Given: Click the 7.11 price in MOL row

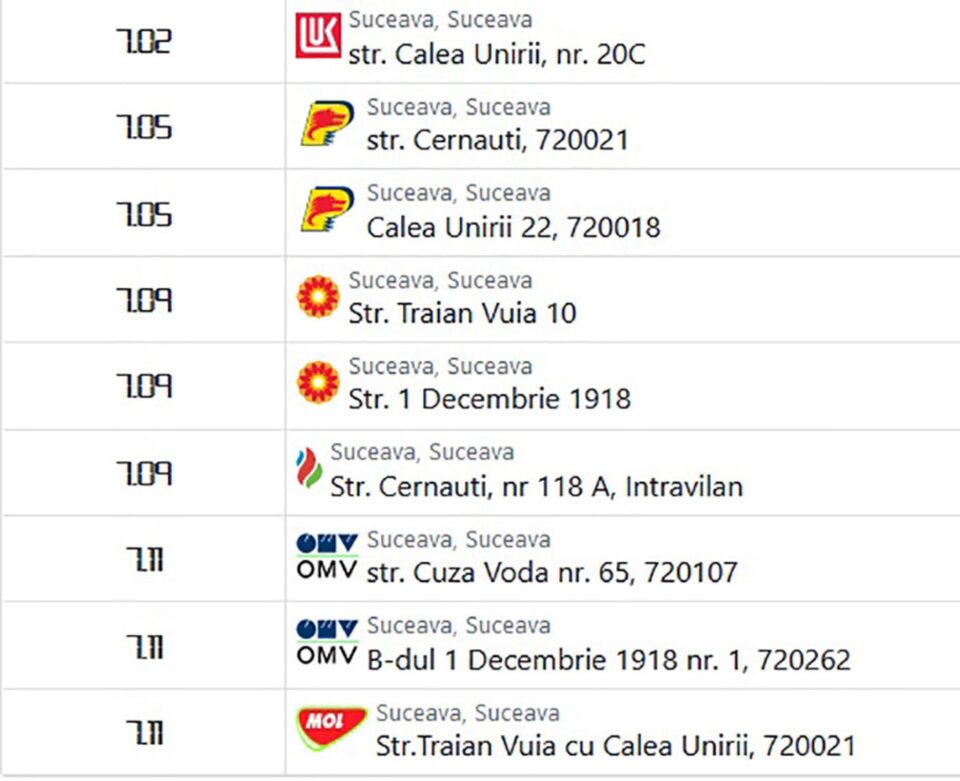Looking at the screenshot, I should point(144,732).
